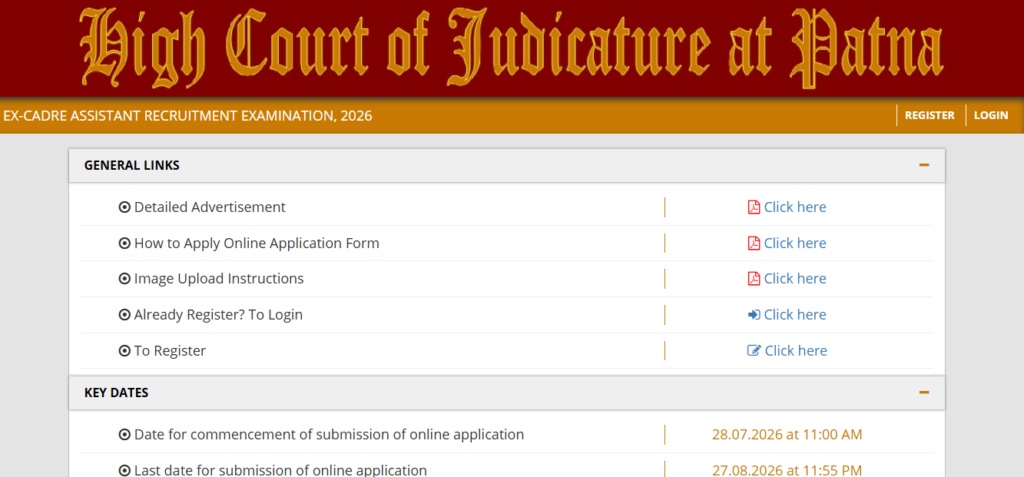Click the date 27.08.2026 at 11:55 PM
1024x477 pixels.
(x=787, y=470)
